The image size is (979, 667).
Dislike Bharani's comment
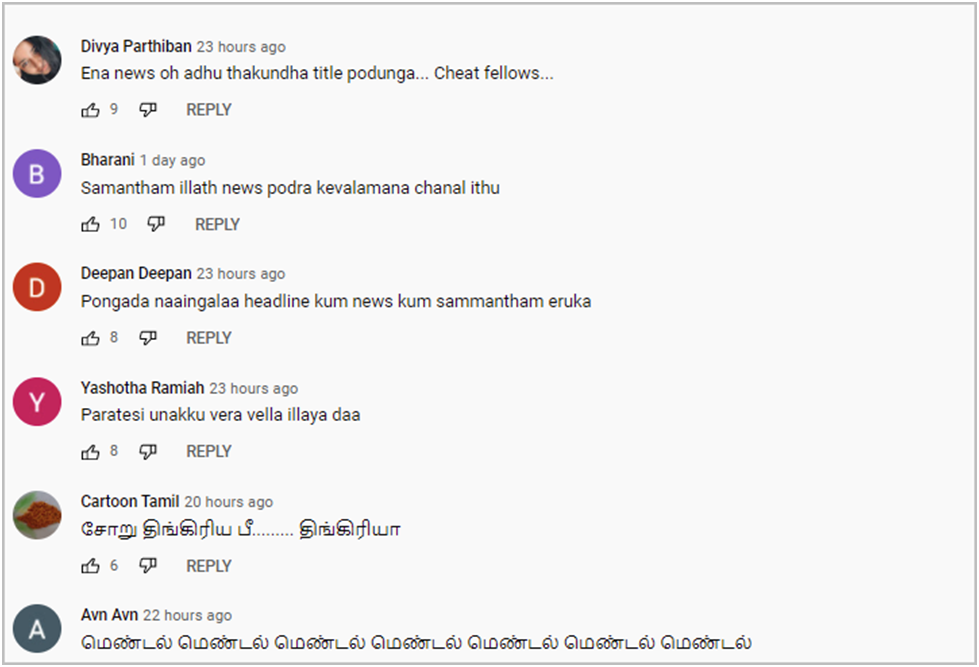pyautogui.click(x=156, y=224)
